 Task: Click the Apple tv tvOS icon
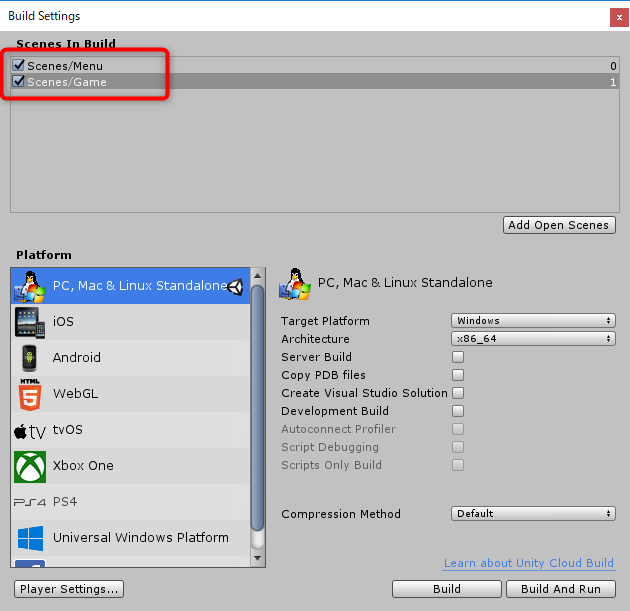pos(30,431)
